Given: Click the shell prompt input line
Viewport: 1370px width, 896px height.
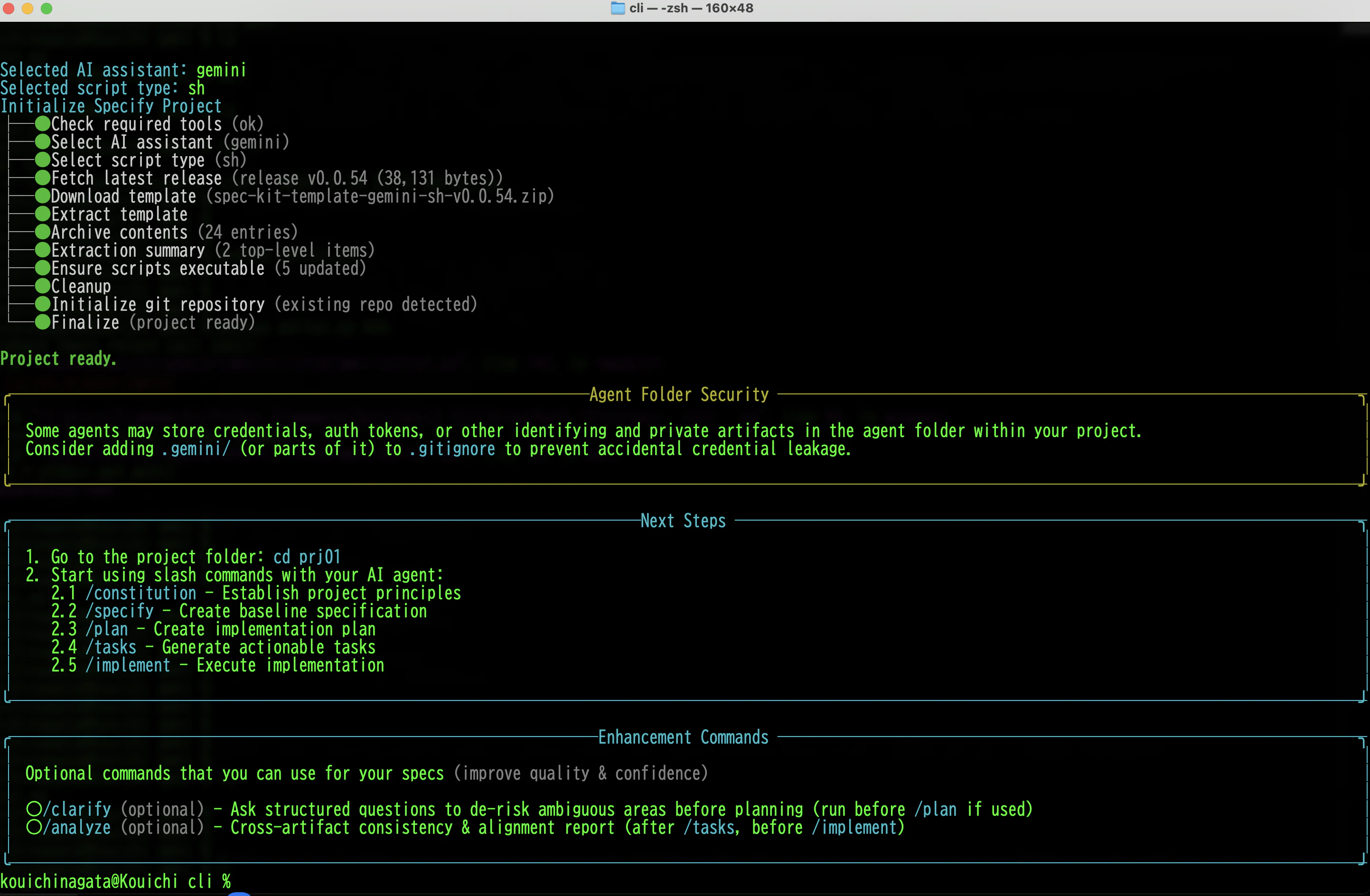Looking at the screenshot, I should point(685,881).
